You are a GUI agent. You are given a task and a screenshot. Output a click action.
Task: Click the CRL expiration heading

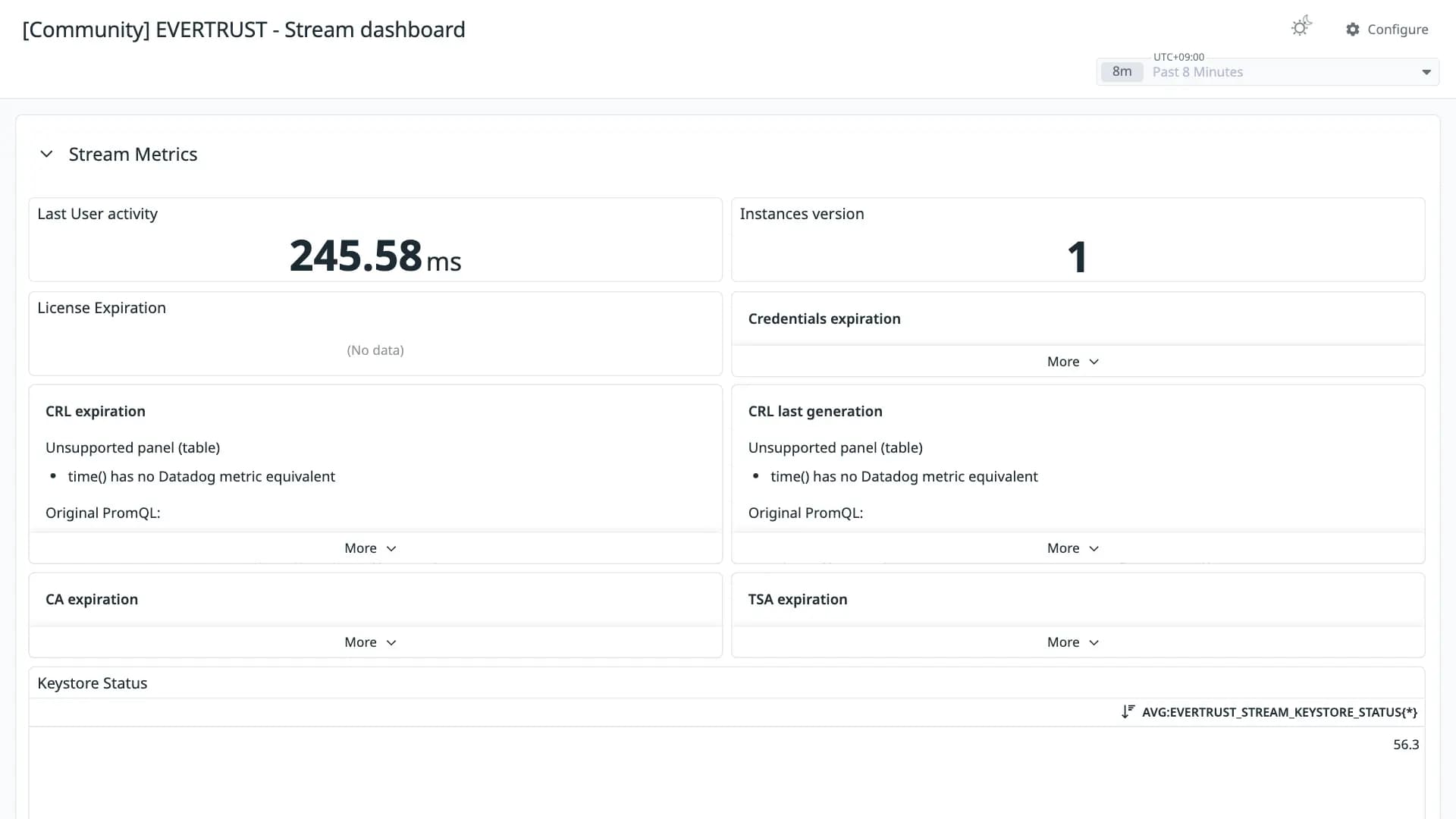(96, 411)
